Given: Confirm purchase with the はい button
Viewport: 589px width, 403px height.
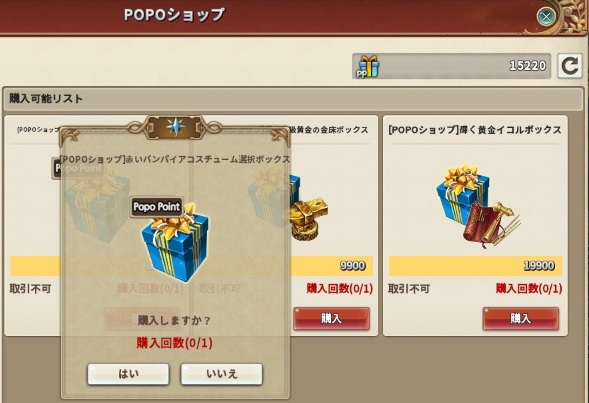Looking at the screenshot, I should tap(128, 374).
